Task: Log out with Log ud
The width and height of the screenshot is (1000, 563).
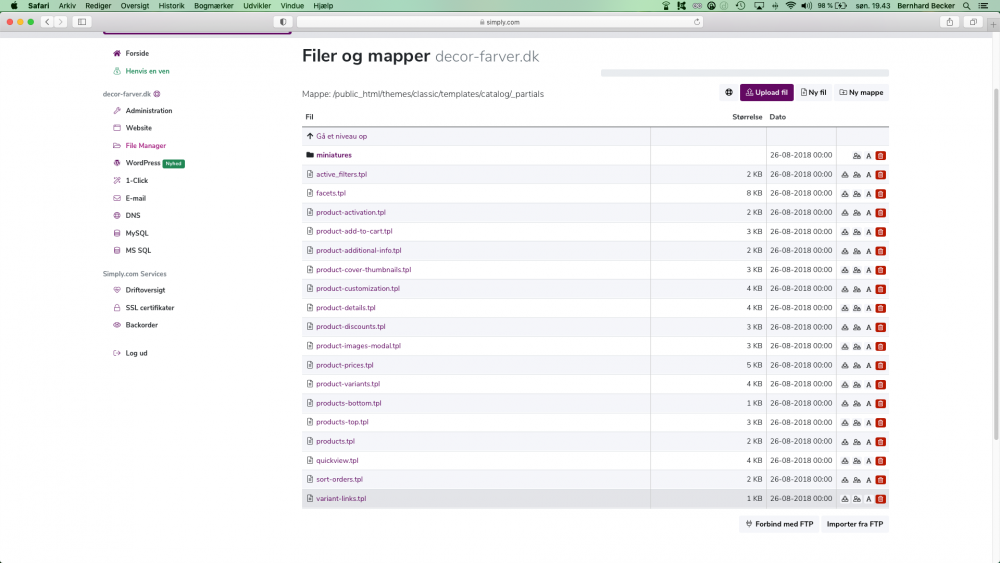Action: tap(136, 353)
